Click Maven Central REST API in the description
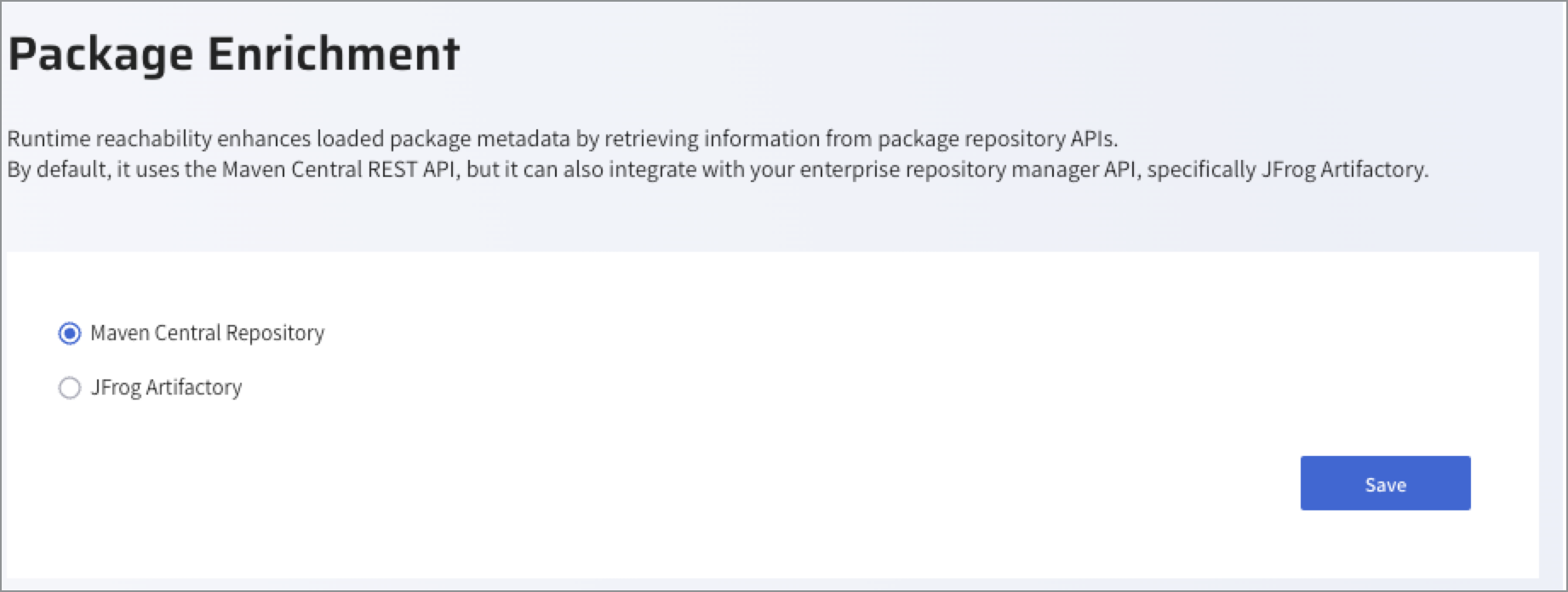The height and width of the screenshot is (592, 1568). [x=340, y=169]
